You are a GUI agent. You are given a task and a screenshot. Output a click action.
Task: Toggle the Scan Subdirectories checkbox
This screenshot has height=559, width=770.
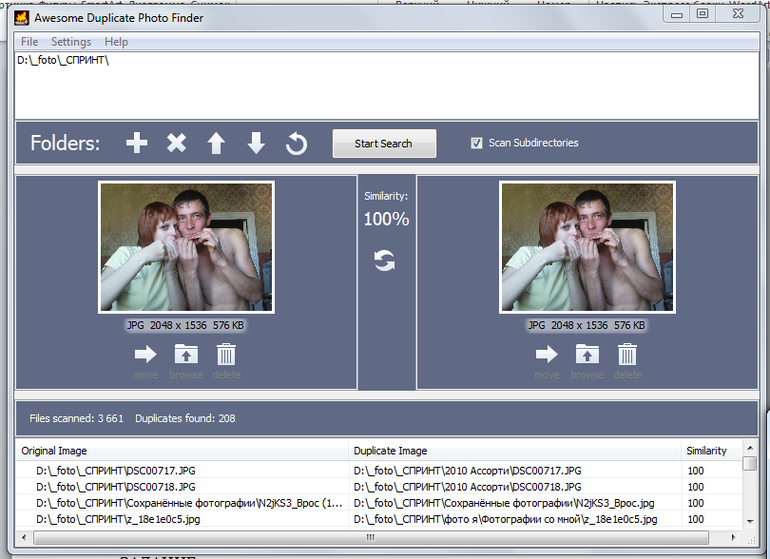pos(477,143)
